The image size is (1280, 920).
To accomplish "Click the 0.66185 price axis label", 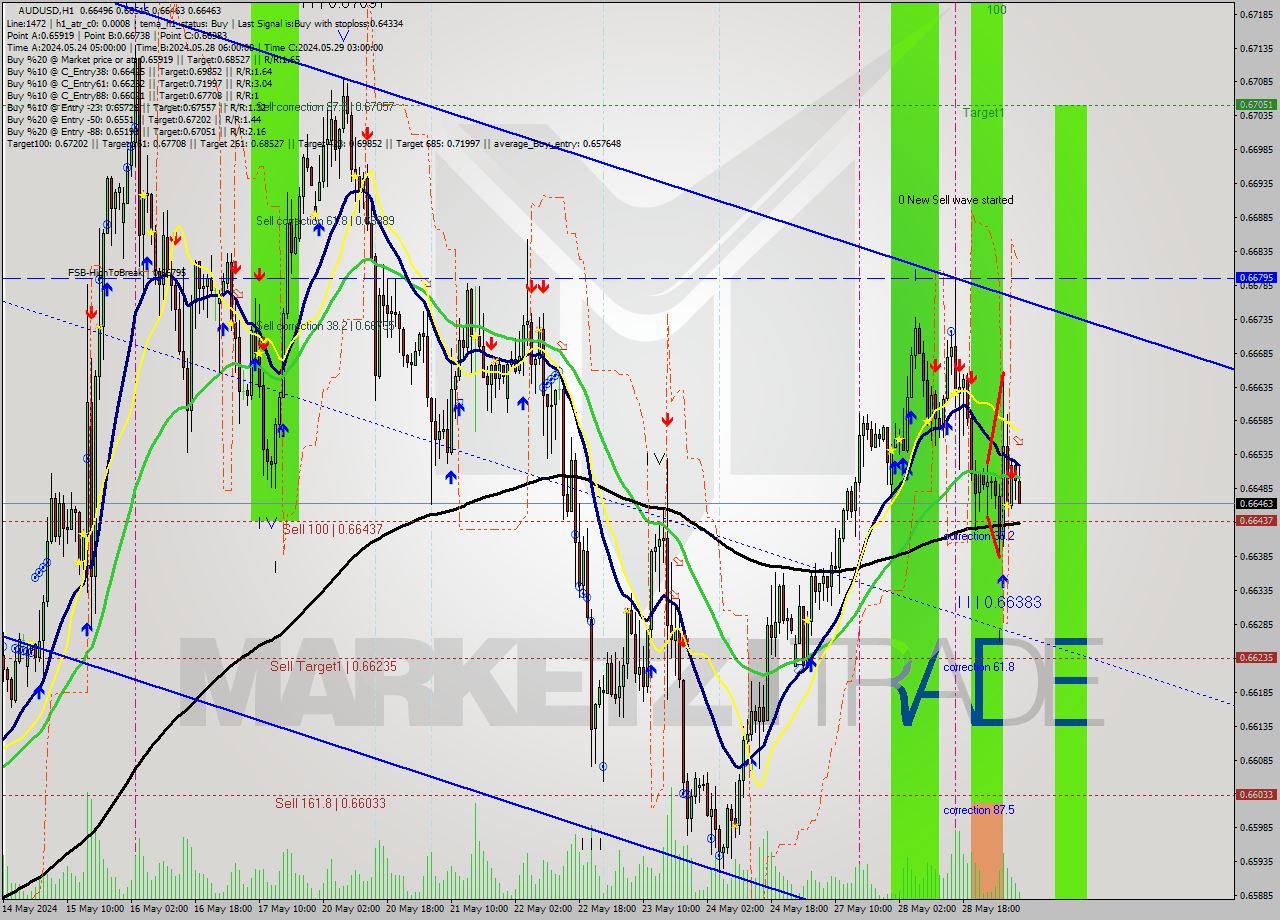I will click(1256, 692).
